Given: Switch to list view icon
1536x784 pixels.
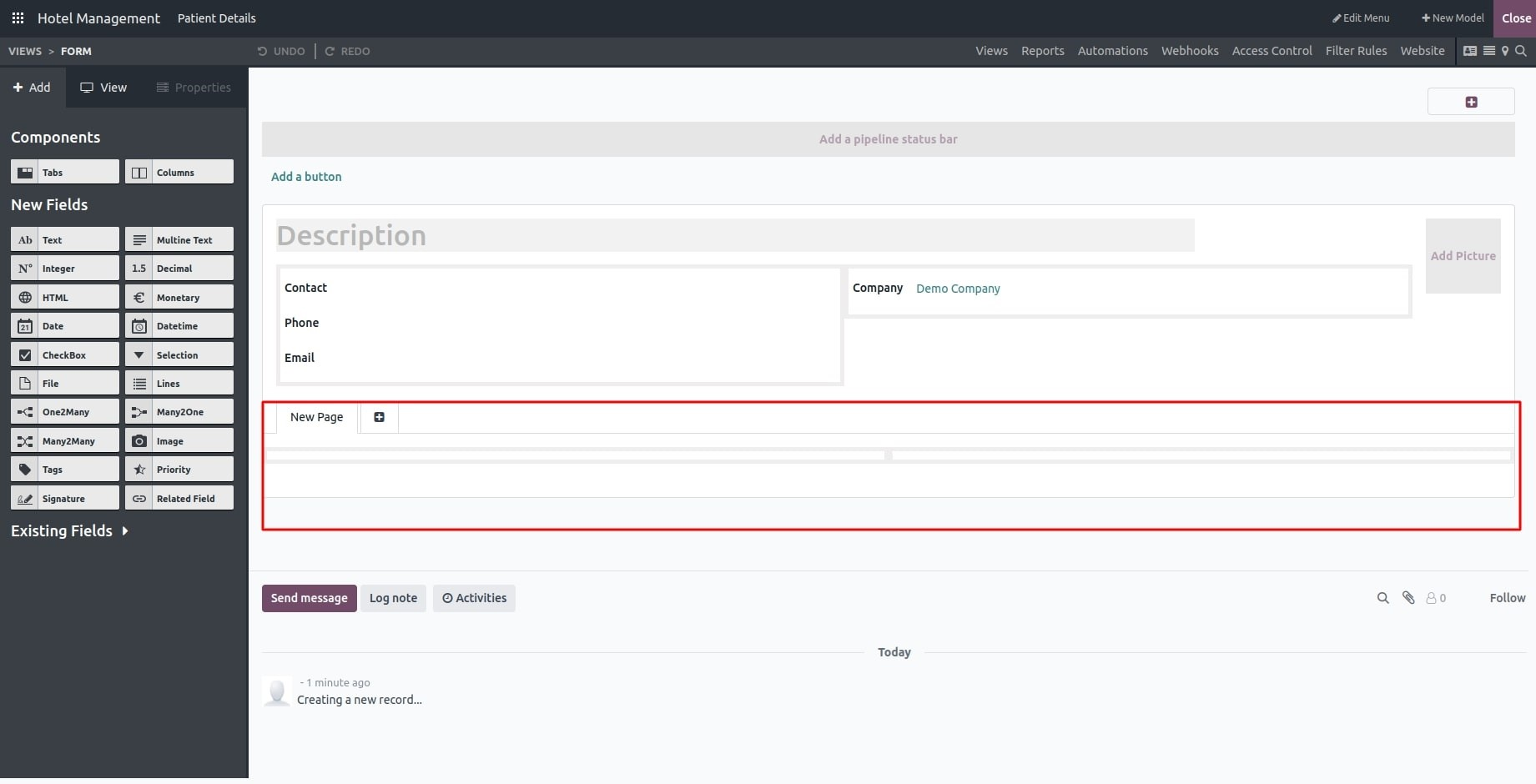Looking at the screenshot, I should [1488, 51].
